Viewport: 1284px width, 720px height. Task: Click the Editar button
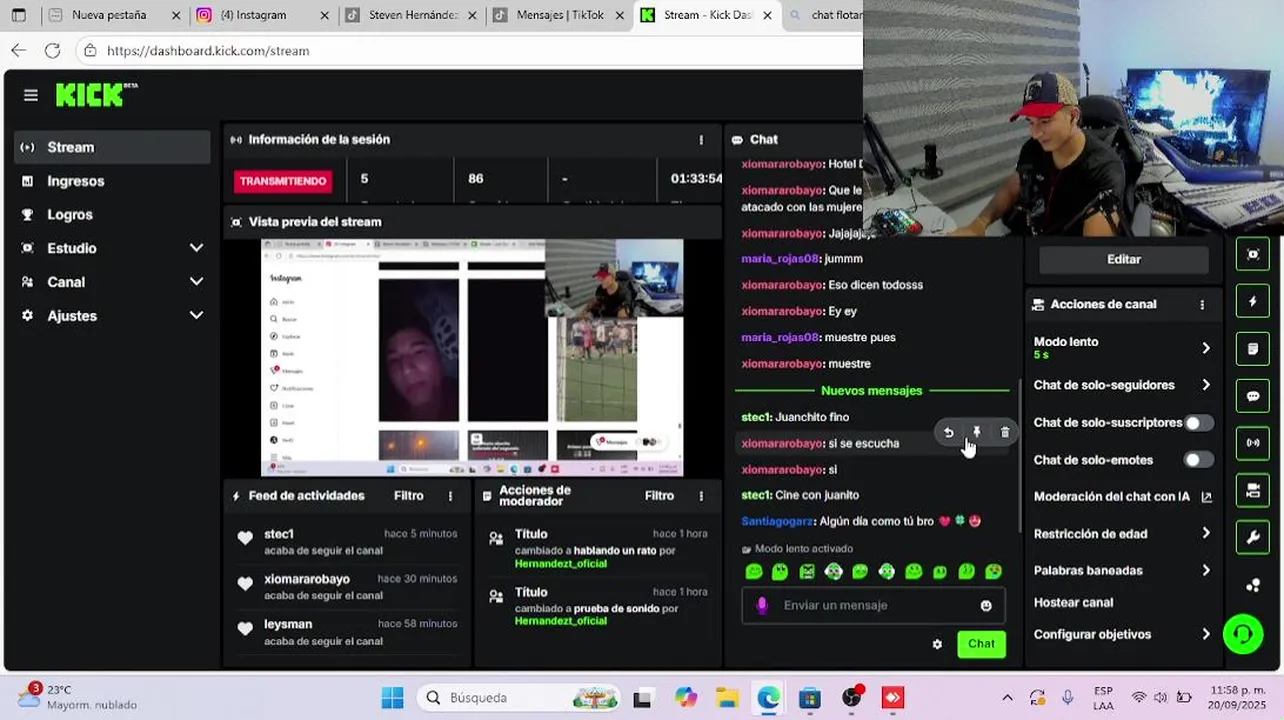[1124, 259]
